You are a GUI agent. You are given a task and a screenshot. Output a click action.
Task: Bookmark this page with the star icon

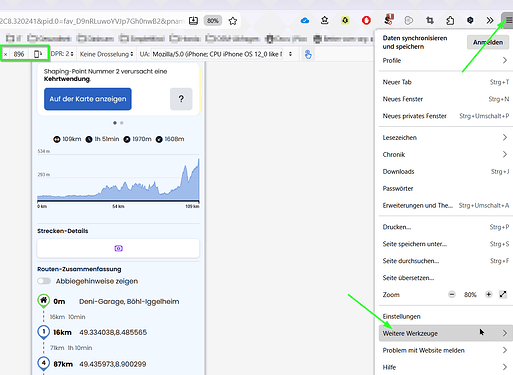(x=233, y=21)
